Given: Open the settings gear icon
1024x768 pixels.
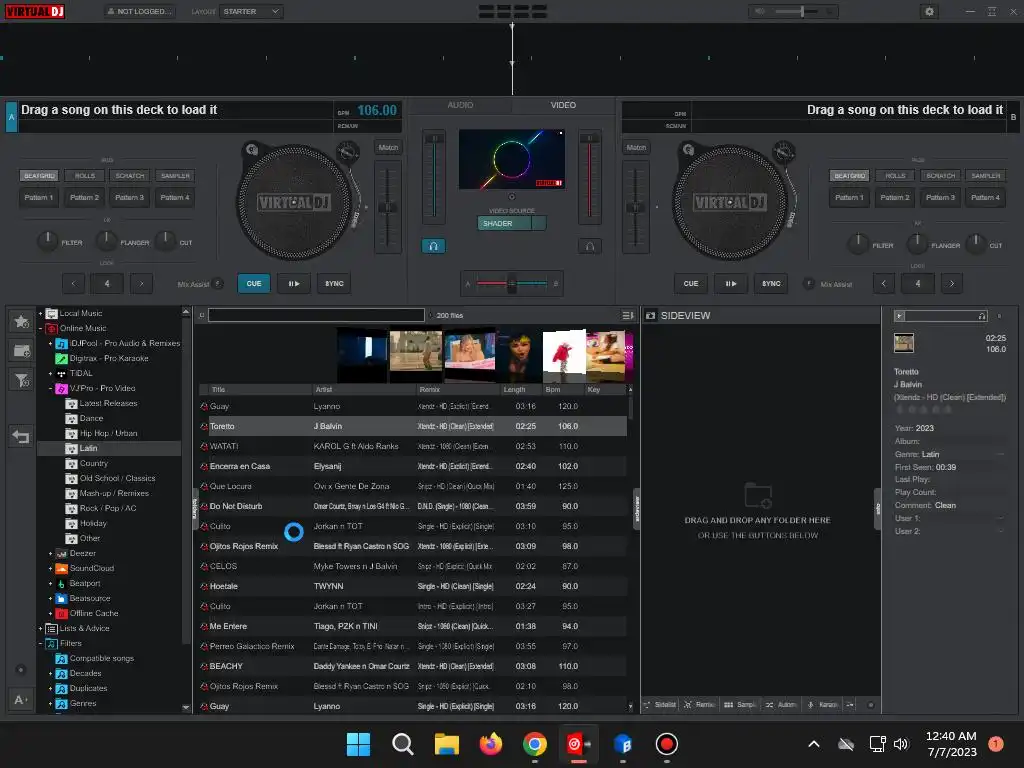Looking at the screenshot, I should pos(929,11).
